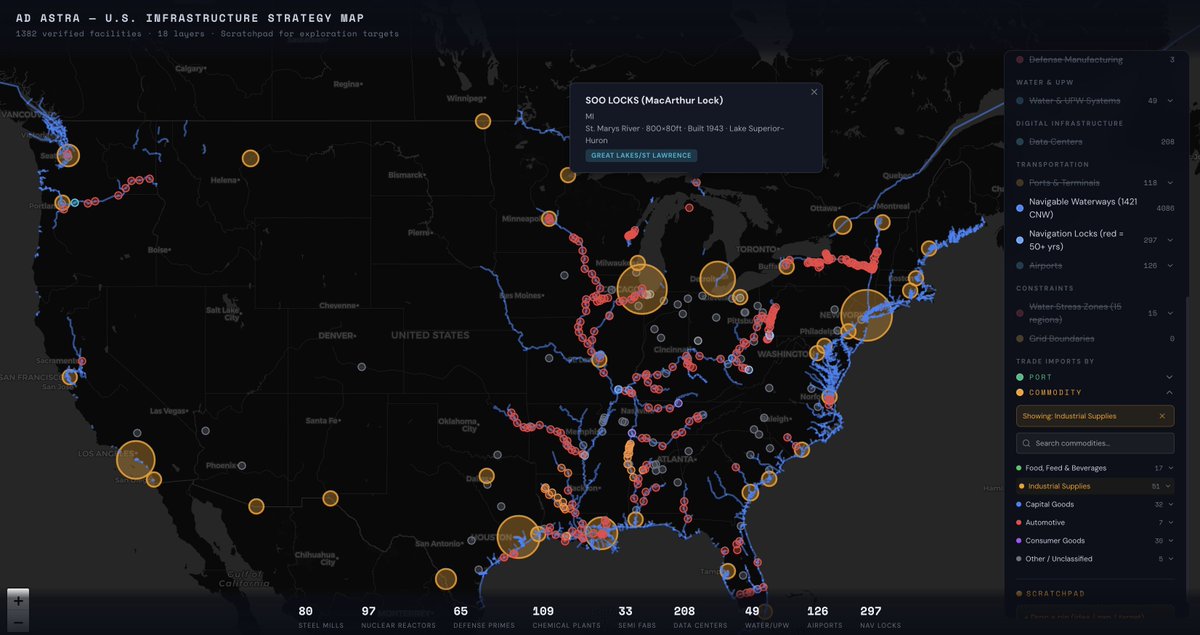Click the 80 STEEL MILLS stat
Image resolution: width=1200 pixels, height=635 pixels.
pos(320,615)
